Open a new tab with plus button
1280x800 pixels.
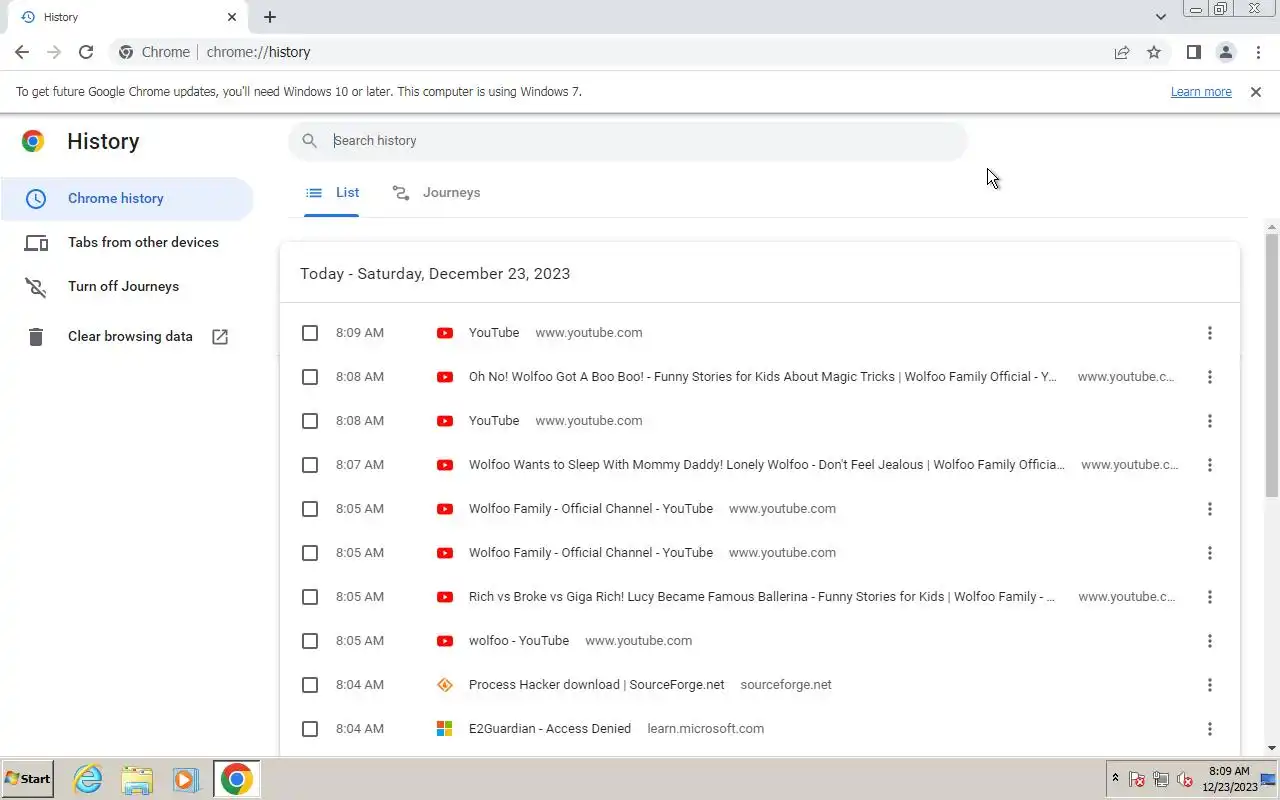270,17
